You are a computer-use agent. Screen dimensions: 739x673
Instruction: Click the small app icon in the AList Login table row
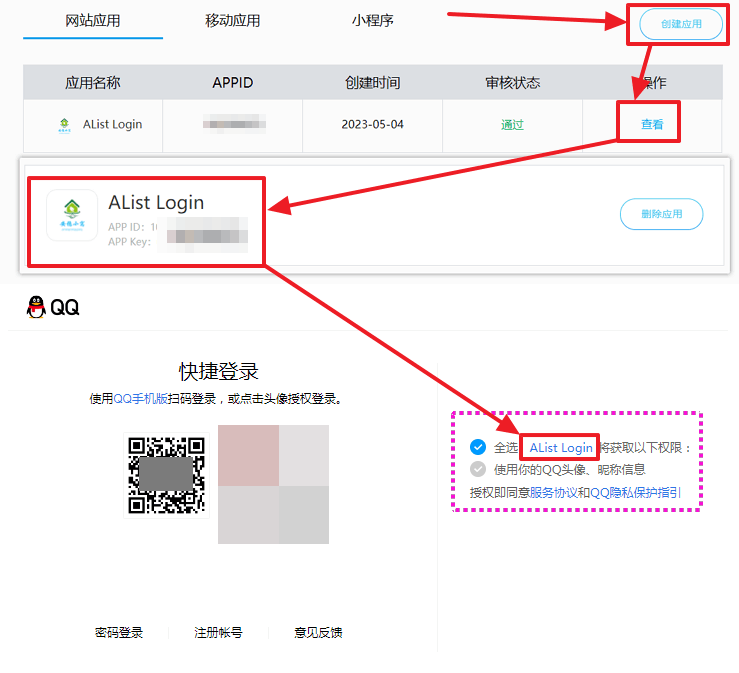coord(65,125)
